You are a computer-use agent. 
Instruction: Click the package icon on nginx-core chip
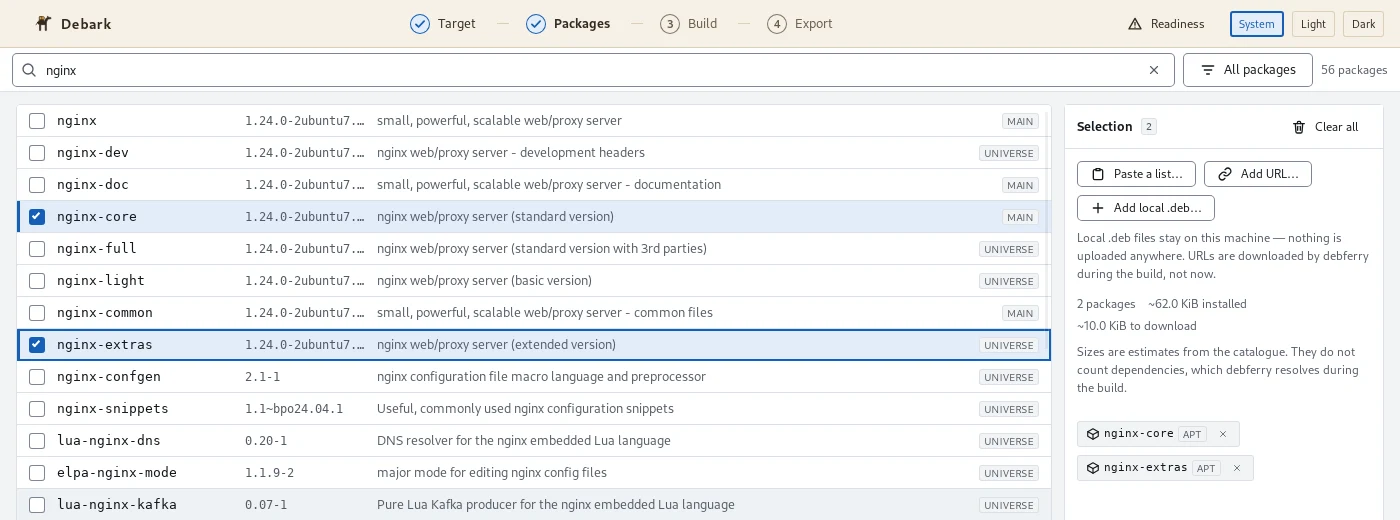[x=1093, y=434]
